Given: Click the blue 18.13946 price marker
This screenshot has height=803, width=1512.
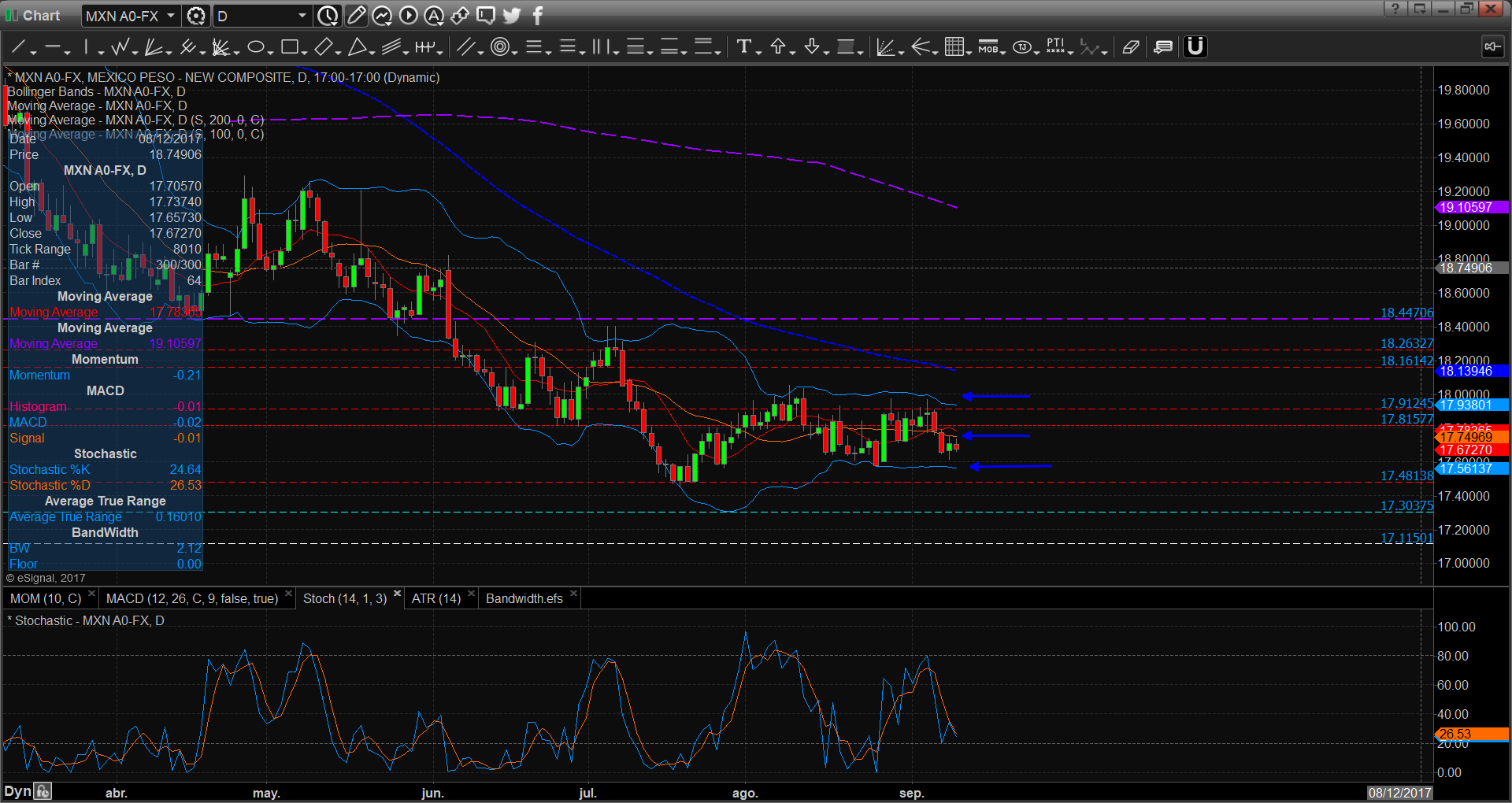Looking at the screenshot, I should [x=1470, y=372].
